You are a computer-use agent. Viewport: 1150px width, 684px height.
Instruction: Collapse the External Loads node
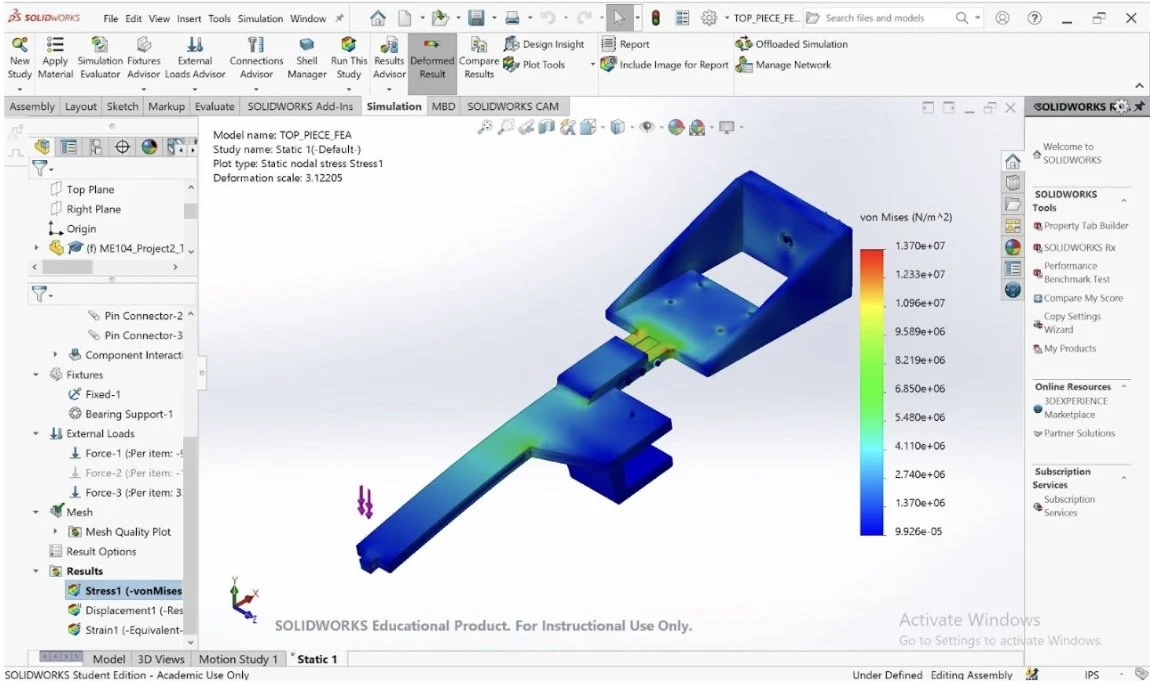click(x=36, y=433)
